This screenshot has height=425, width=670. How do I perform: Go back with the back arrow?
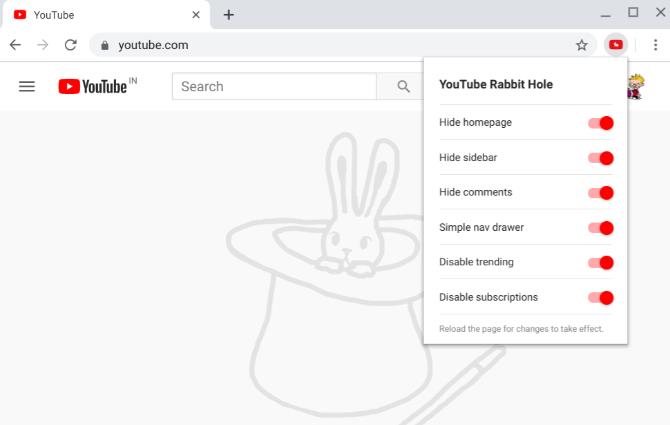click(16, 45)
